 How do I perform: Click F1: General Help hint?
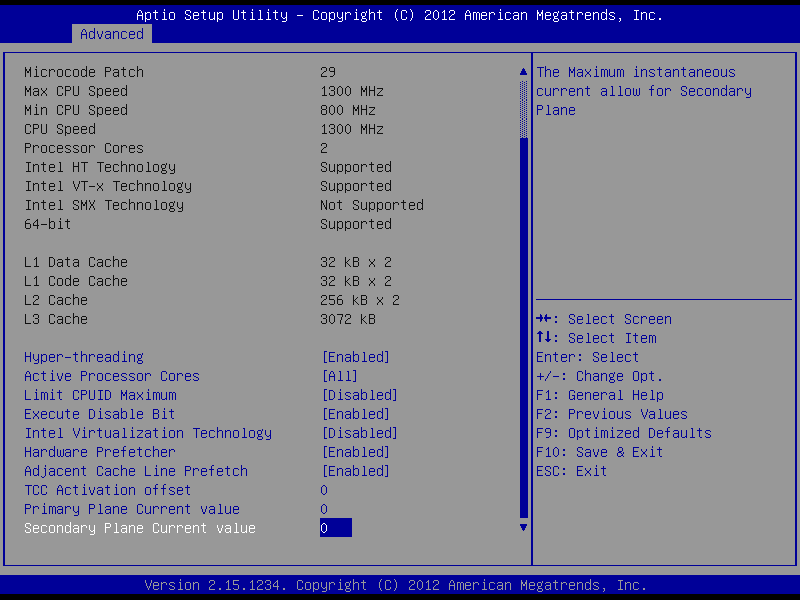(x=599, y=395)
